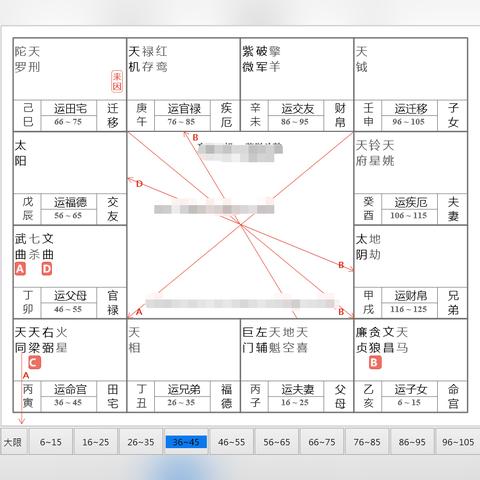Click the highlighted 36~45 decade tab
480x480 pixels.
tap(186, 442)
